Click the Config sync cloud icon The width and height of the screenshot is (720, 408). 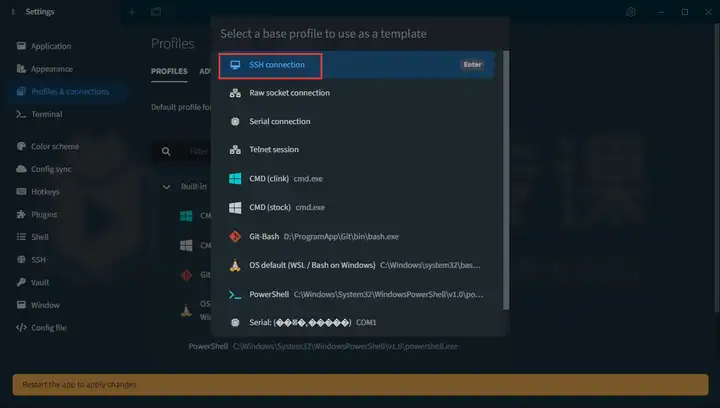(21, 168)
